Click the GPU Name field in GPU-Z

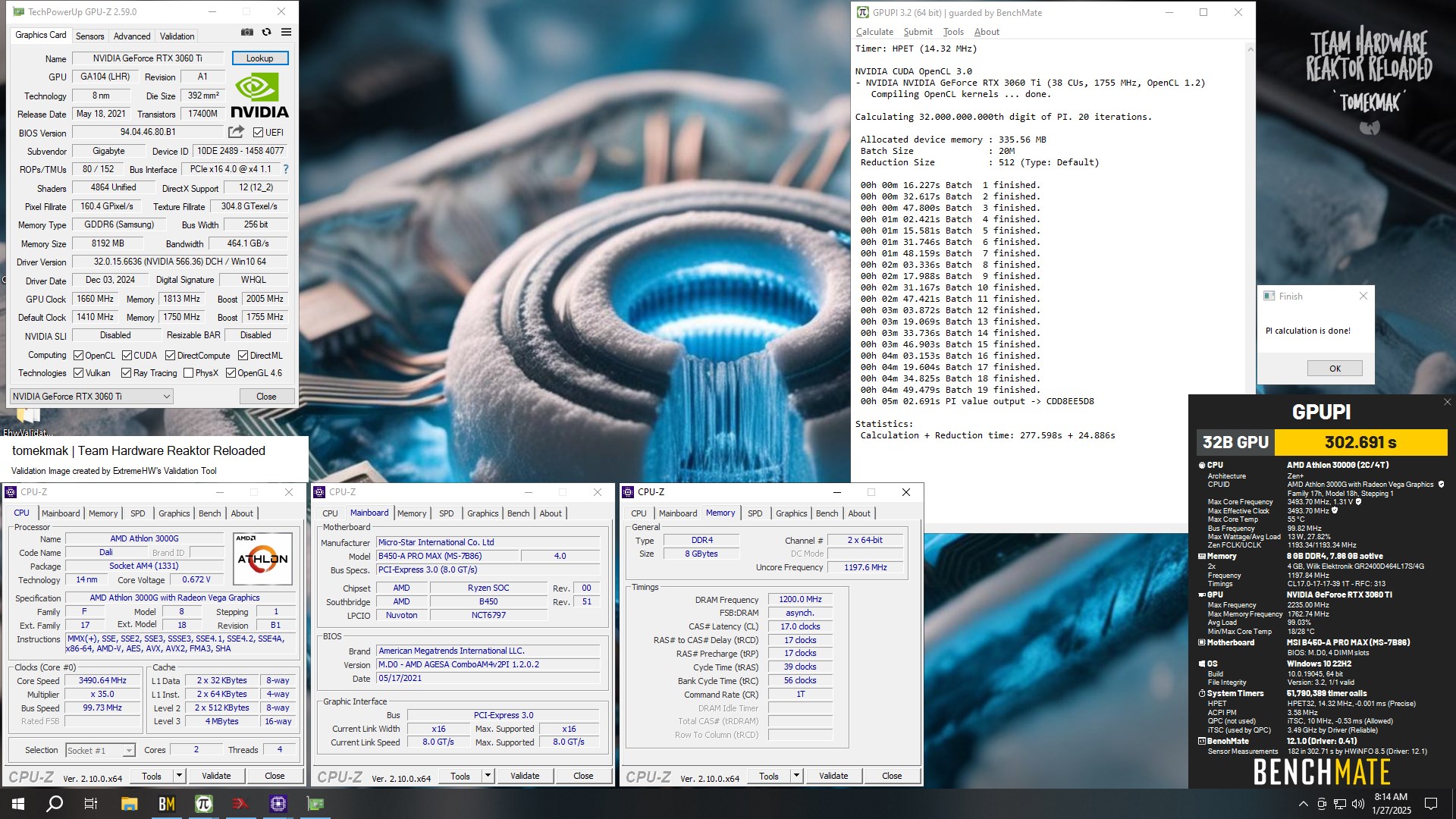coord(148,58)
